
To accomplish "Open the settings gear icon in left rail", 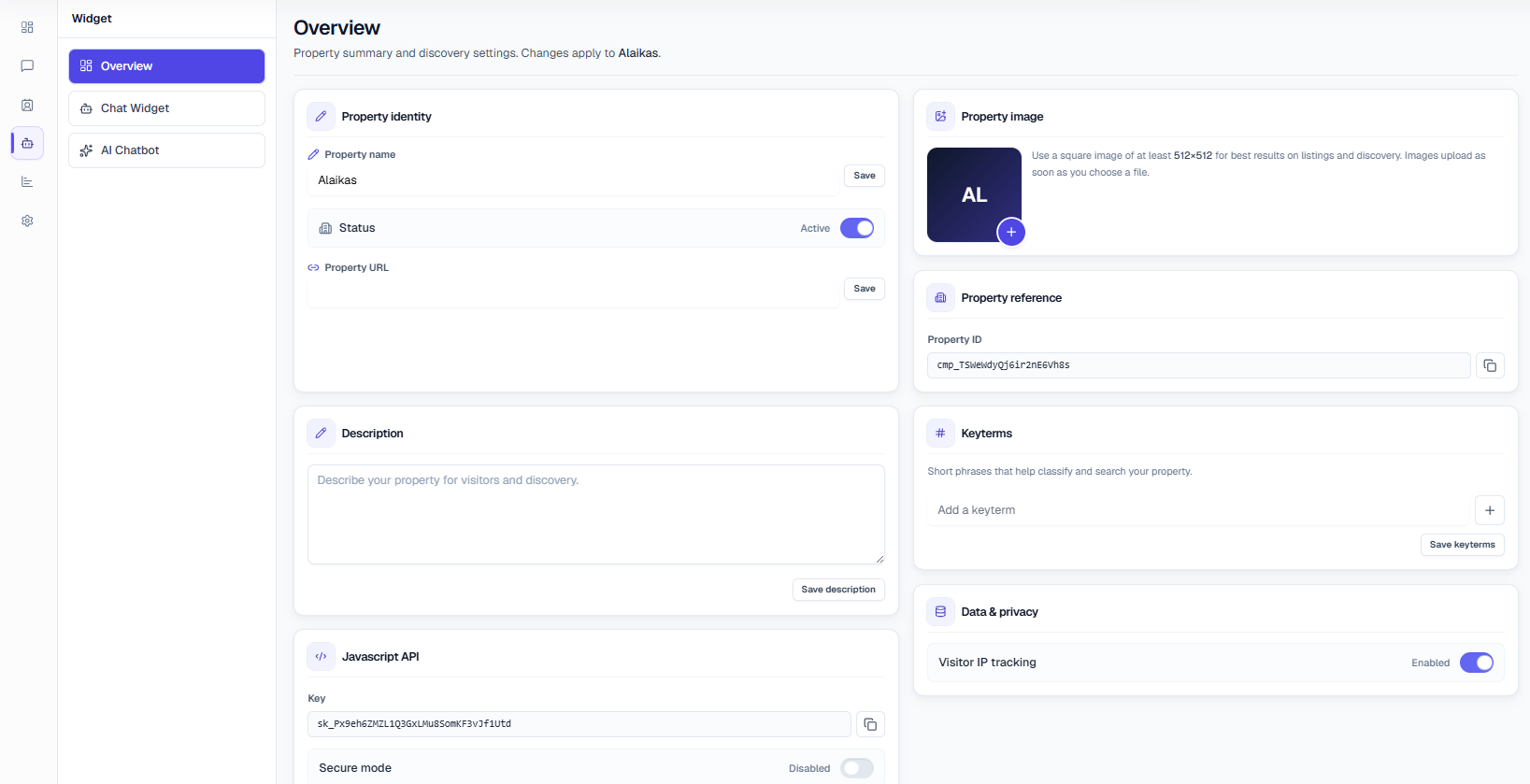I will [27, 221].
